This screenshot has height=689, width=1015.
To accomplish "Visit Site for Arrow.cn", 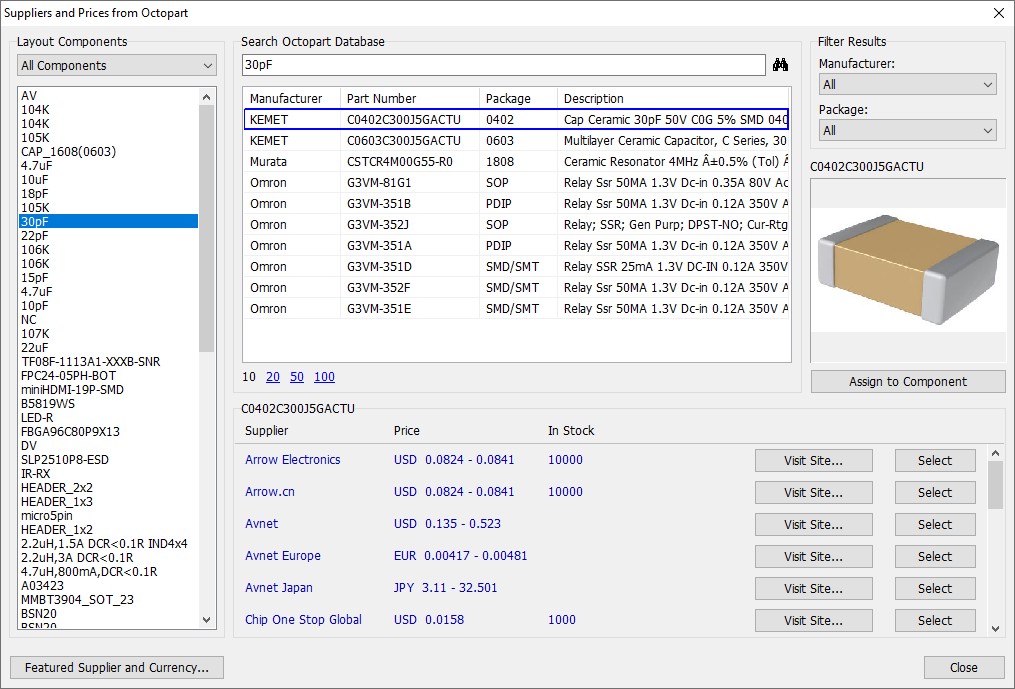I will [x=814, y=492].
